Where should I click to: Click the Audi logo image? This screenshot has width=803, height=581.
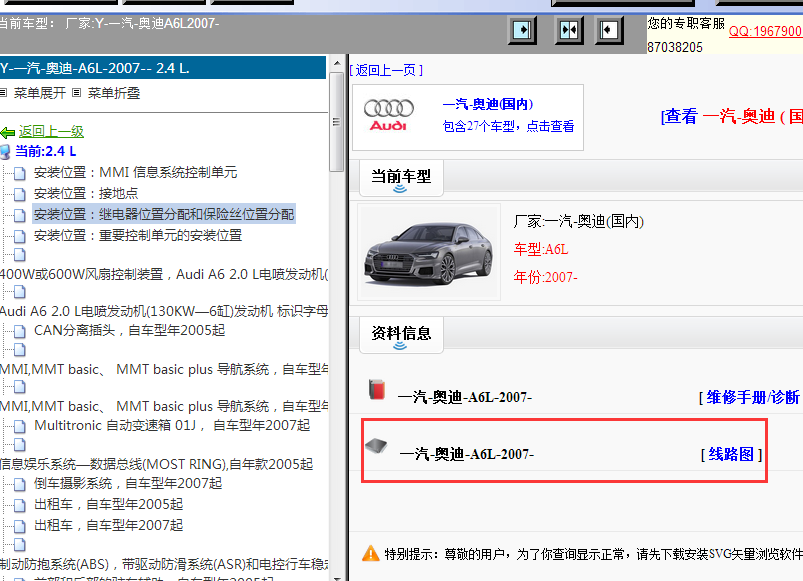[389, 115]
